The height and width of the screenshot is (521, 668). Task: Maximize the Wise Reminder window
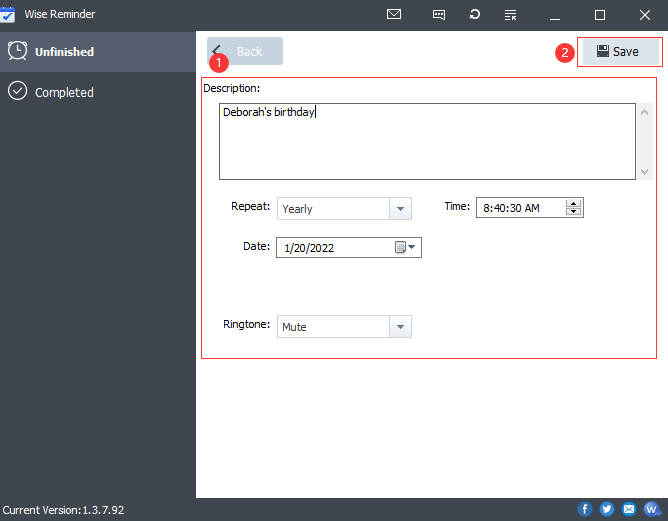click(600, 15)
